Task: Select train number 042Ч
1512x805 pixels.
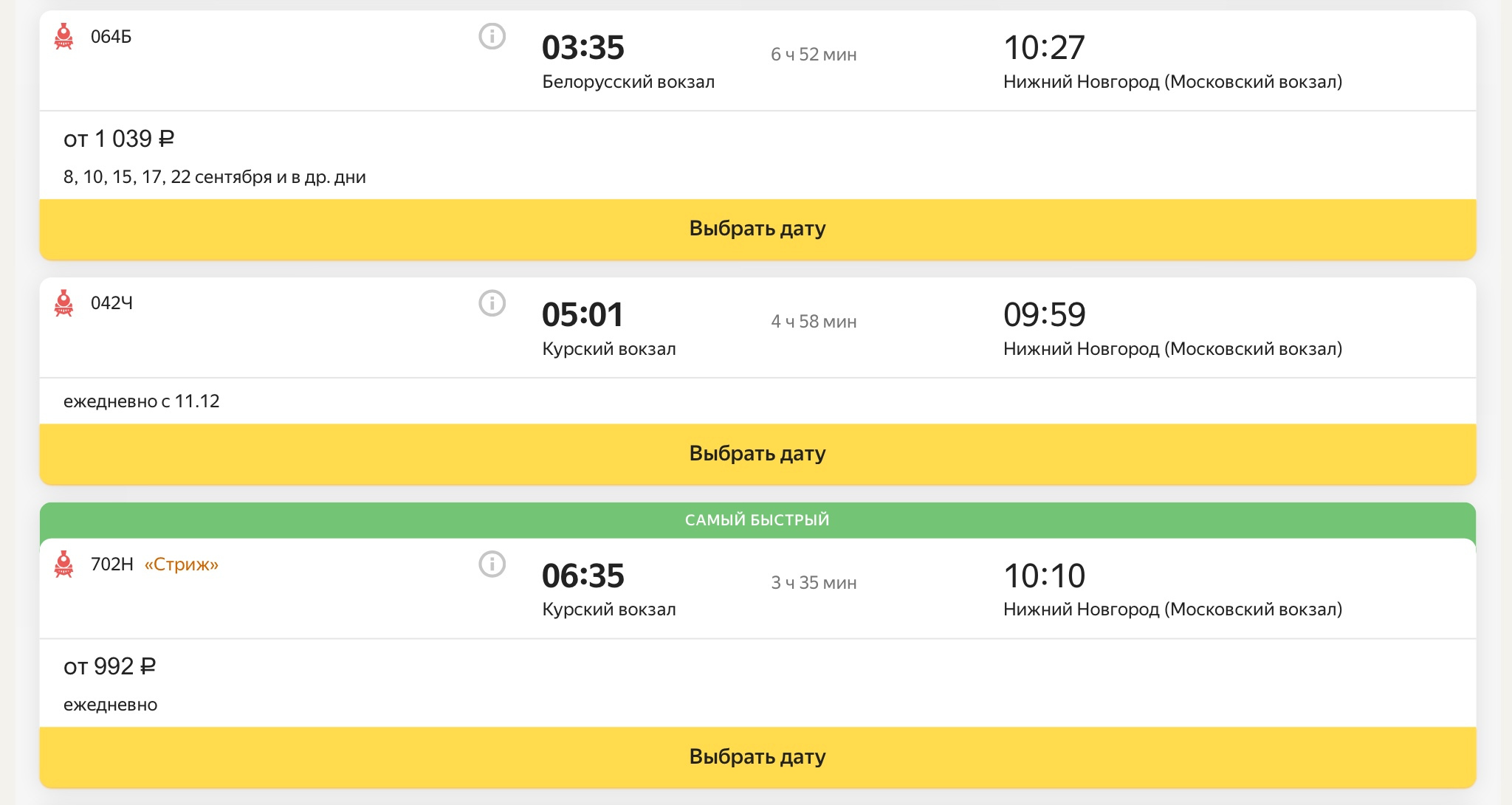Action: [x=111, y=303]
